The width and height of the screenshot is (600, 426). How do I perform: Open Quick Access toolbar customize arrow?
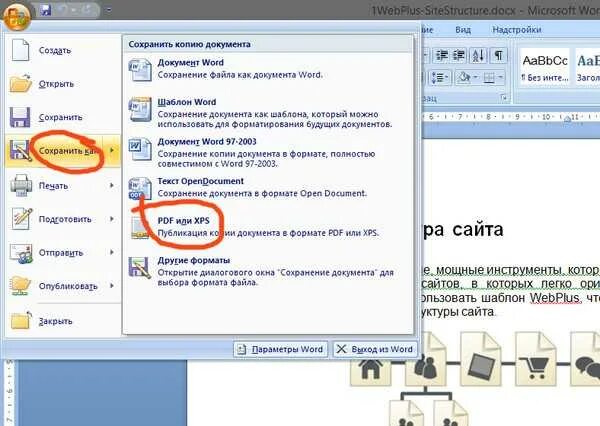[x=109, y=10]
